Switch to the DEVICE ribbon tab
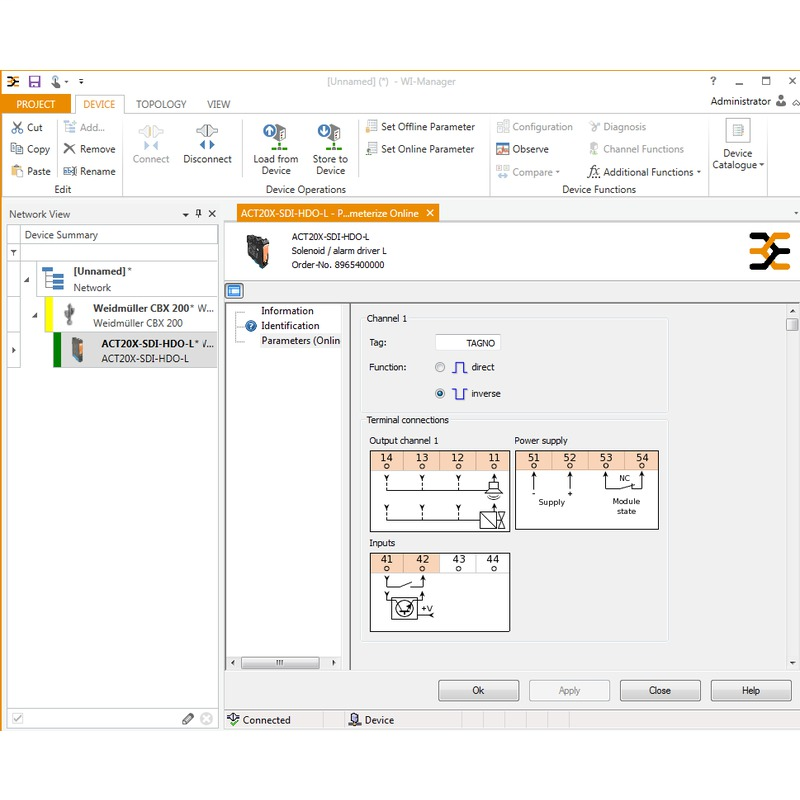The image size is (800, 800). [x=99, y=104]
